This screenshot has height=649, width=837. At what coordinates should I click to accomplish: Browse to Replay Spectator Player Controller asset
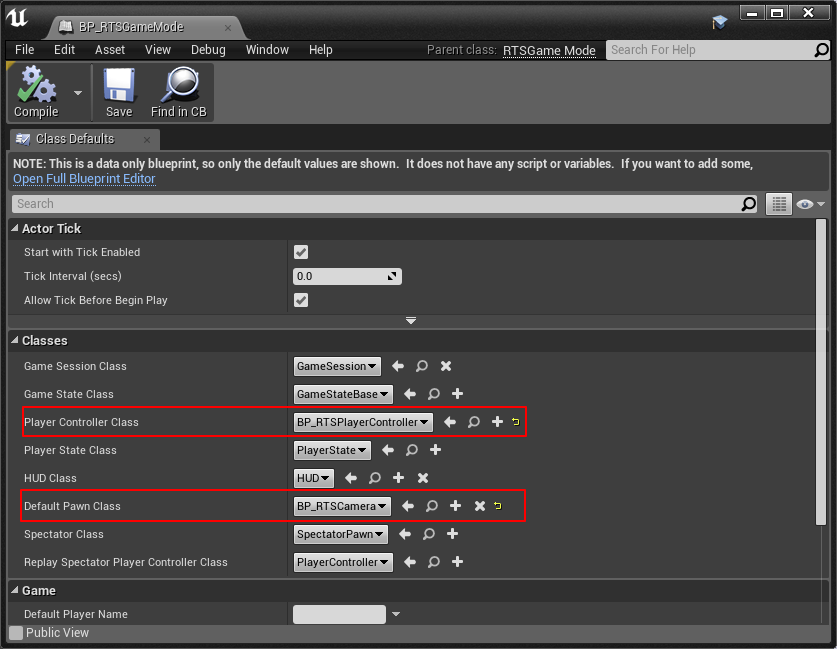click(x=434, y=561)
